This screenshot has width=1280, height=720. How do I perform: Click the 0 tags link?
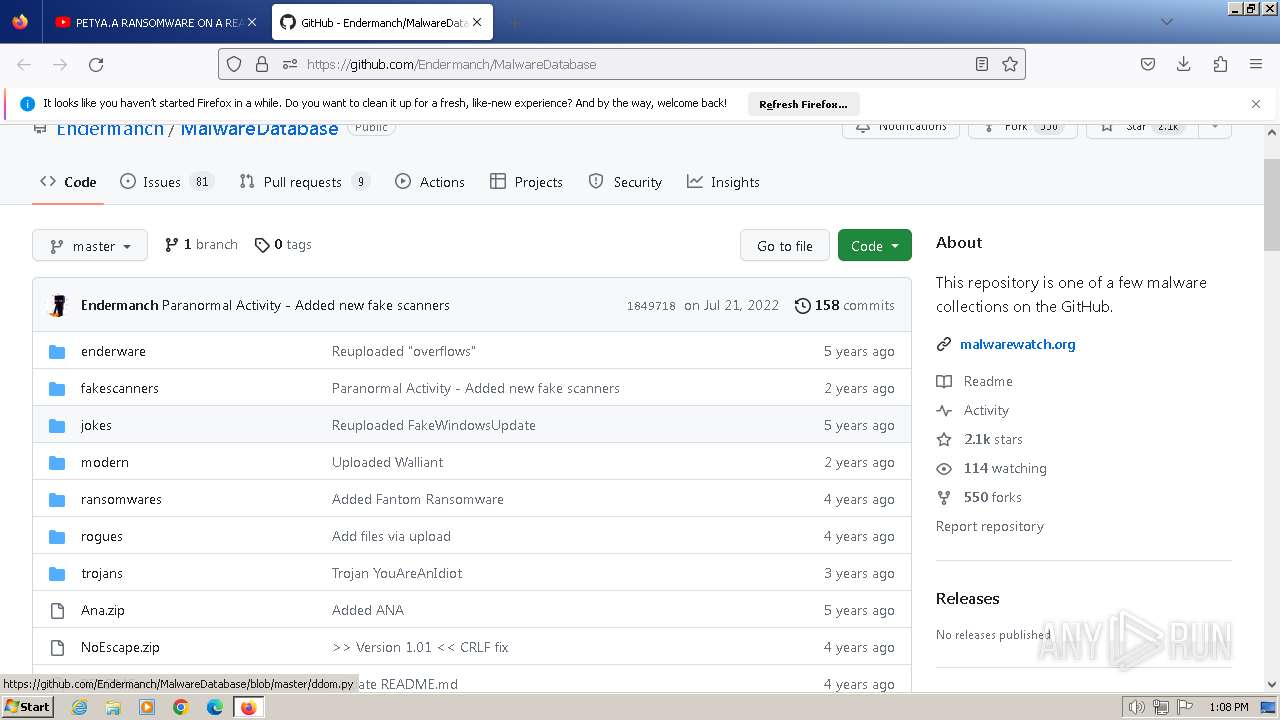click(x=283, y=245)
